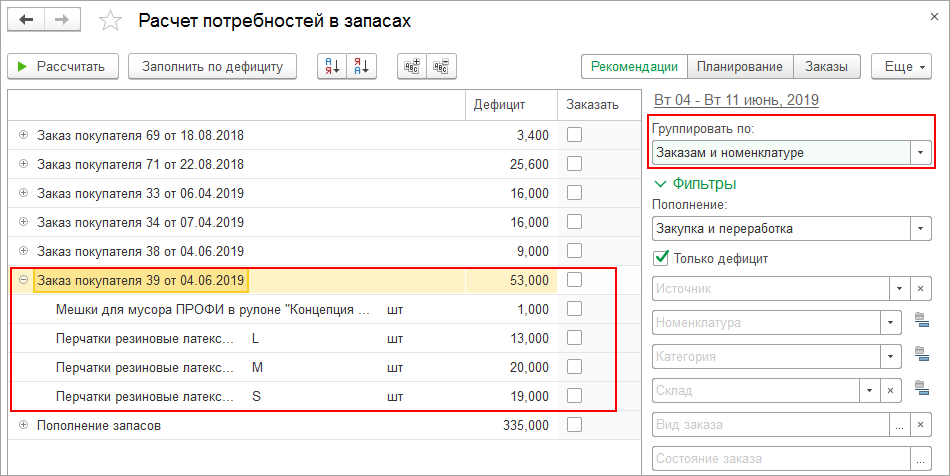This screenshot has width=950, height=476.
Task: Click the back navigation arrow
Action: point(25,20)
